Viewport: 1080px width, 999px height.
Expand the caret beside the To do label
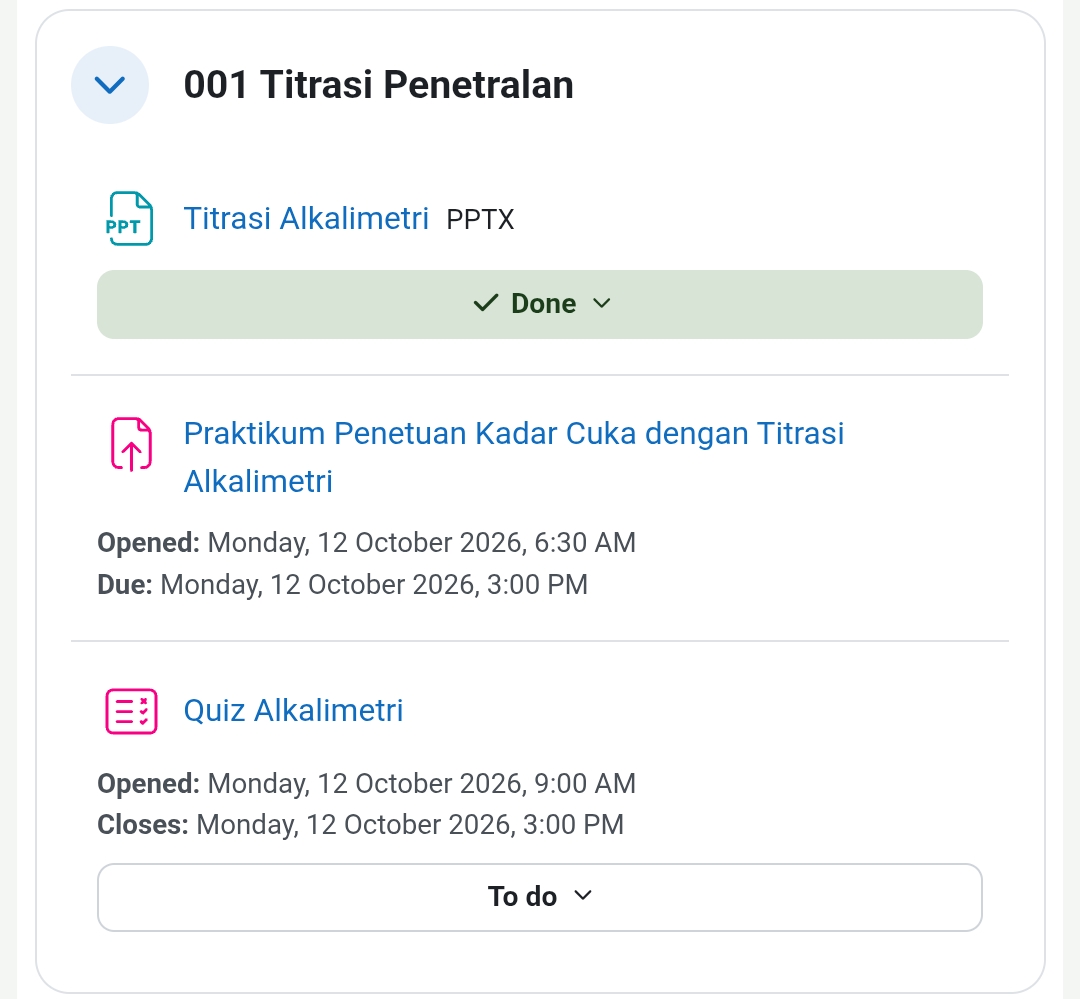point(583,896)
